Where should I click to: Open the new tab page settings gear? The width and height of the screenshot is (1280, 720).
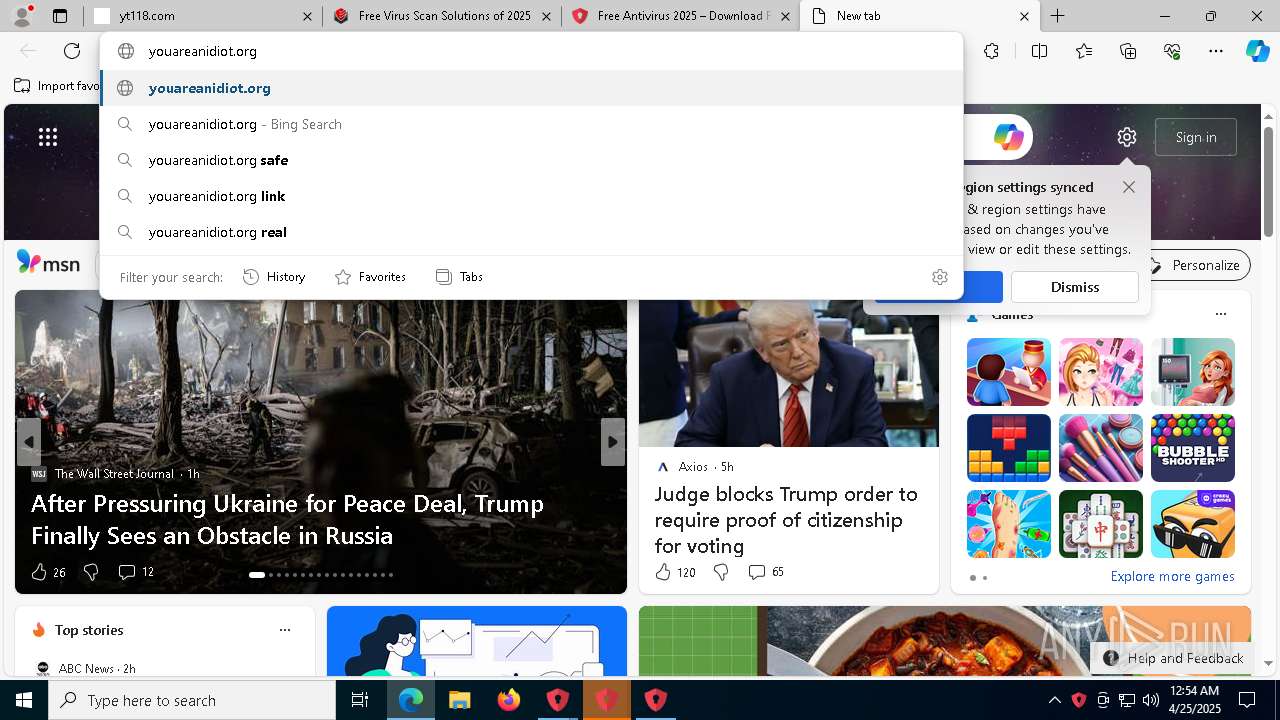pyautogui.click(x=1127, y=137)
